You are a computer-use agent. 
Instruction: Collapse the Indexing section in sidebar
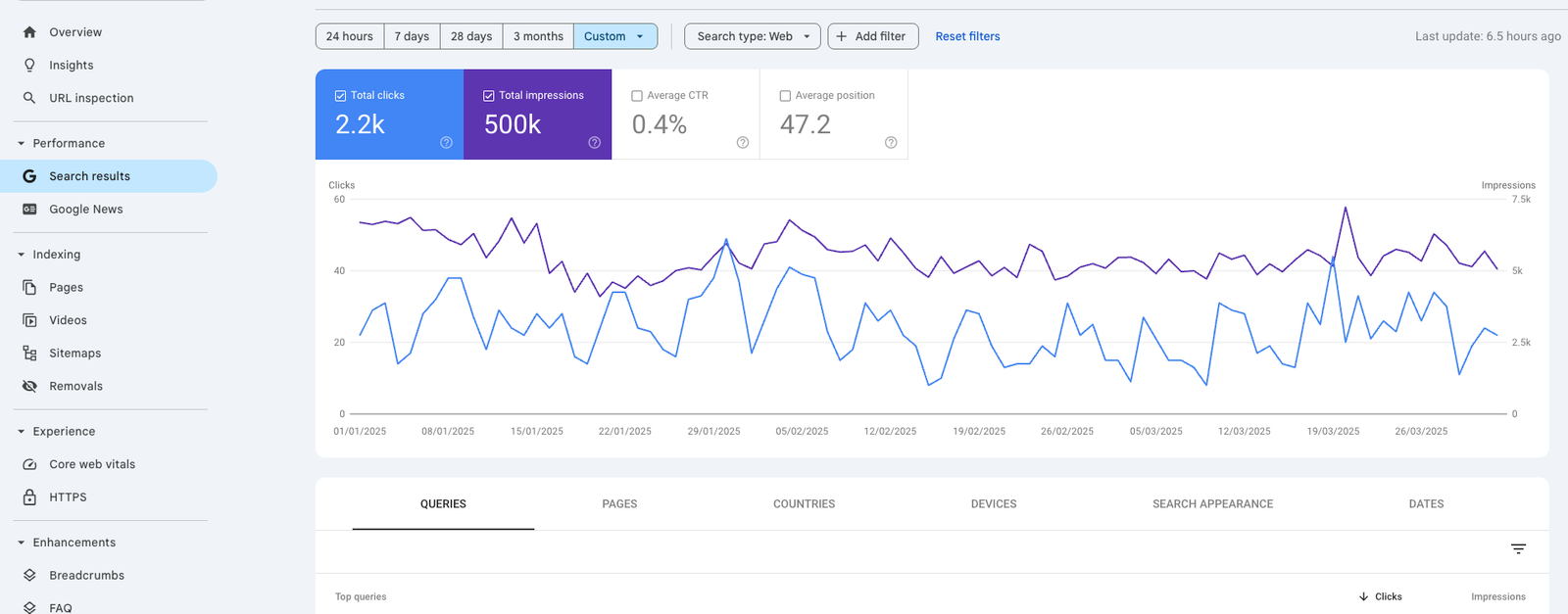[22, 255]
